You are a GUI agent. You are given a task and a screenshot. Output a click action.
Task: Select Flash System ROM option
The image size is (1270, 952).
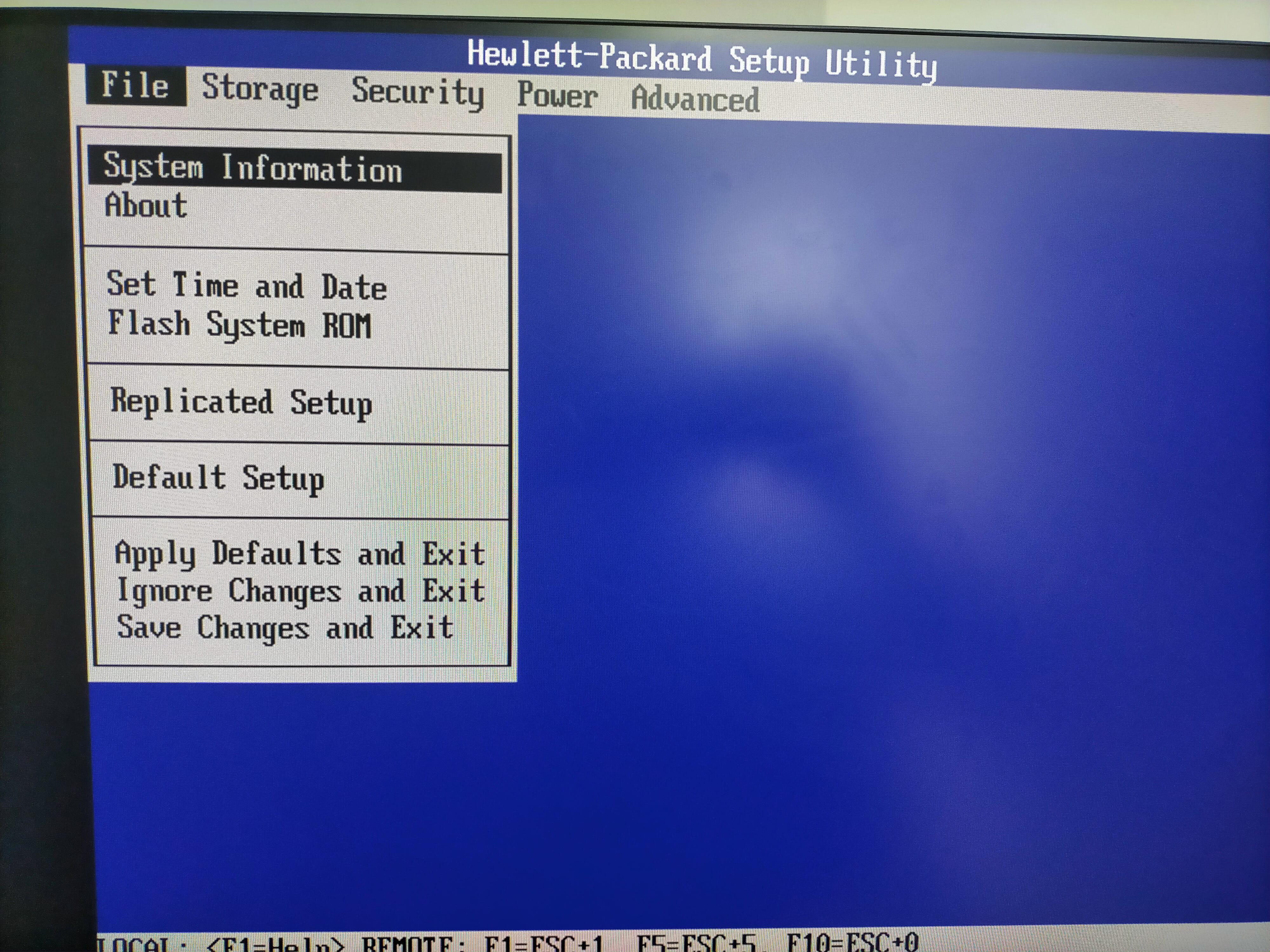click(x=240, y=325)
